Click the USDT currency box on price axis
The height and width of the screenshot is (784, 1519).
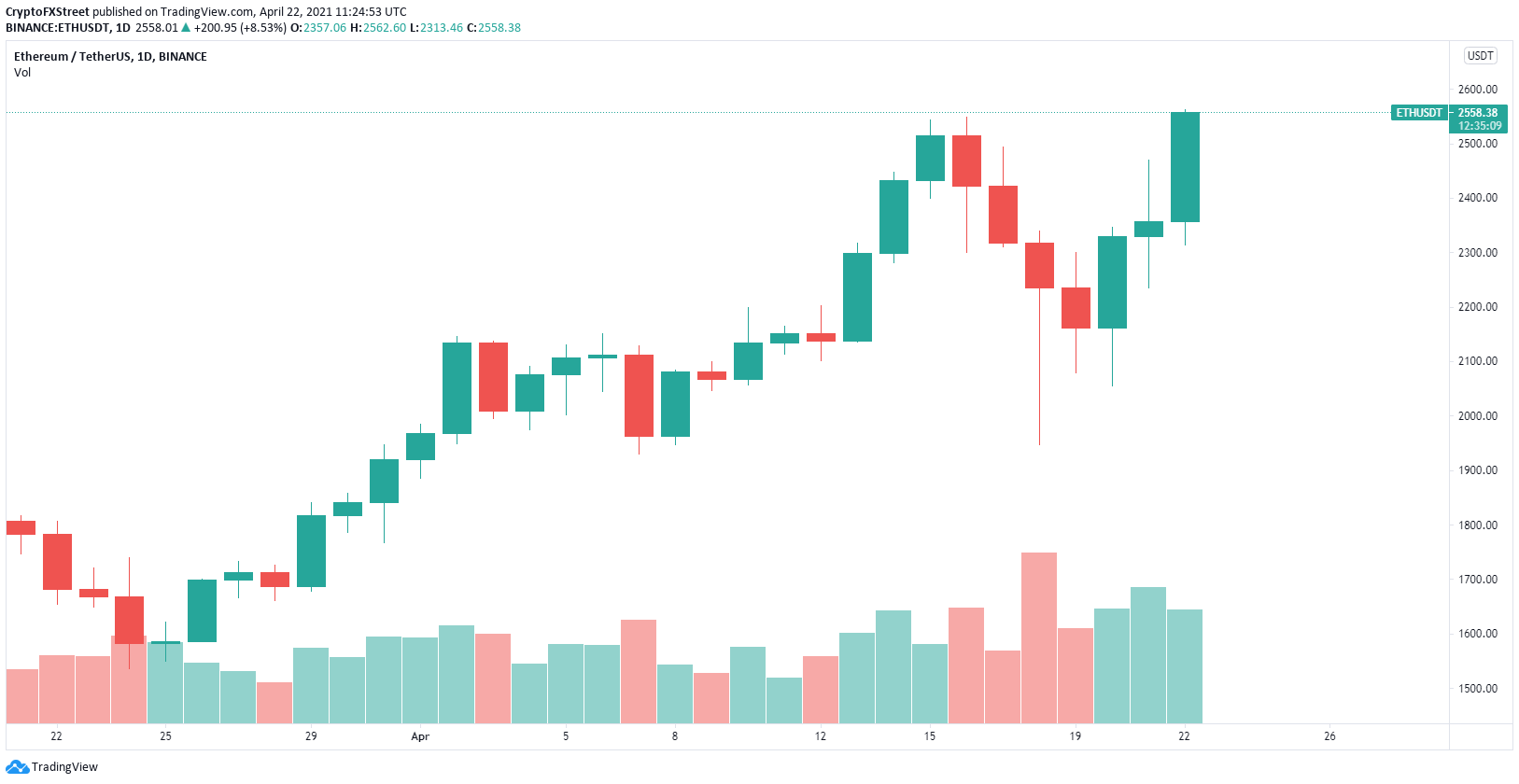1480,56
